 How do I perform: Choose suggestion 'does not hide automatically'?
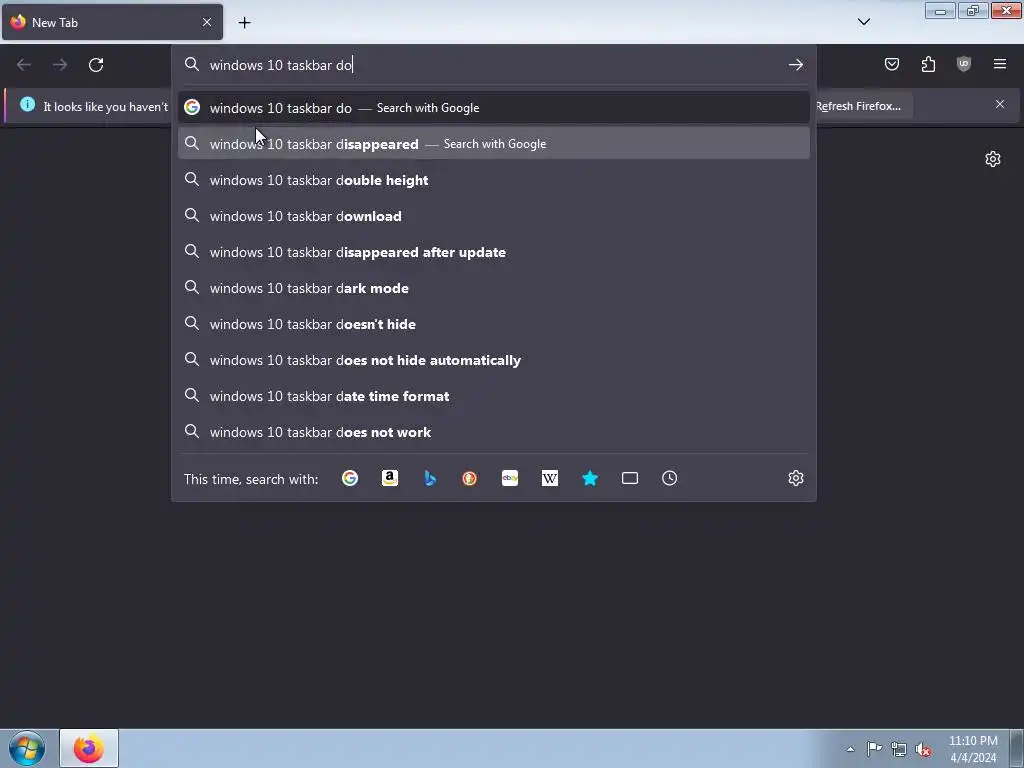(x=494, y=360)
